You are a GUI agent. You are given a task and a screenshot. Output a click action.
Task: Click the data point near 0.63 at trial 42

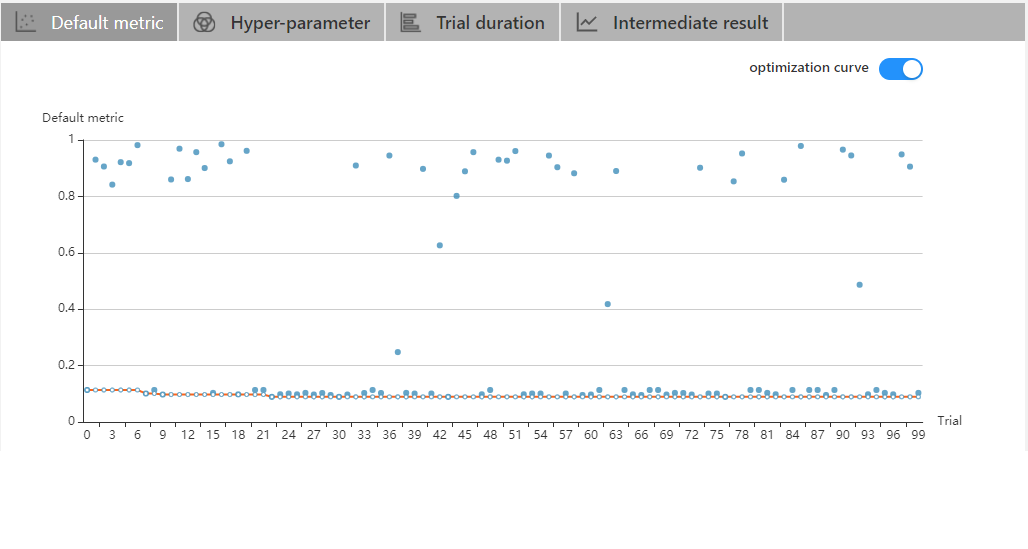click(x=439, y=245)
